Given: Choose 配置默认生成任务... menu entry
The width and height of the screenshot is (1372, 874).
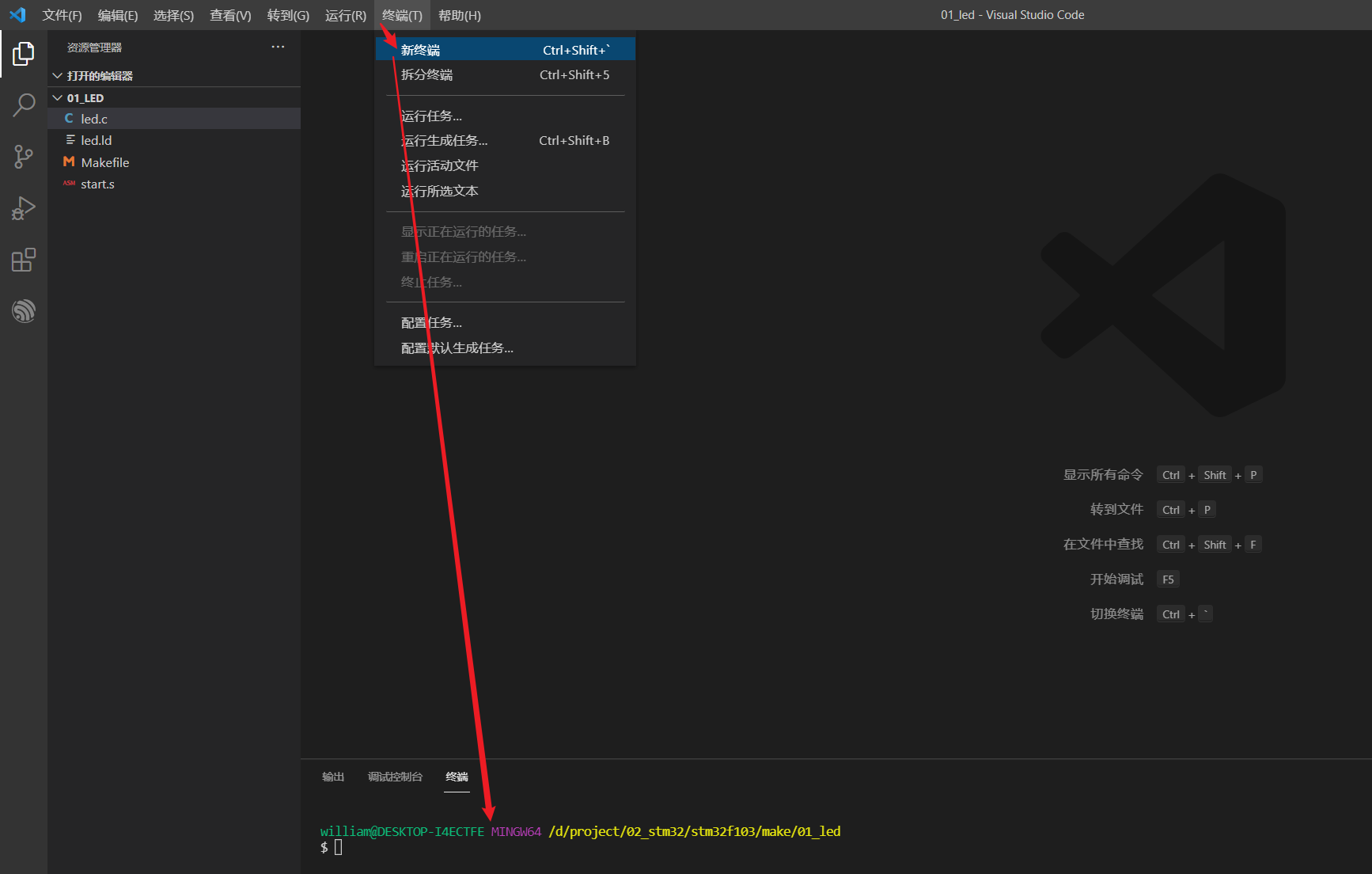Looking at the screenshot, I should point(505,348).
